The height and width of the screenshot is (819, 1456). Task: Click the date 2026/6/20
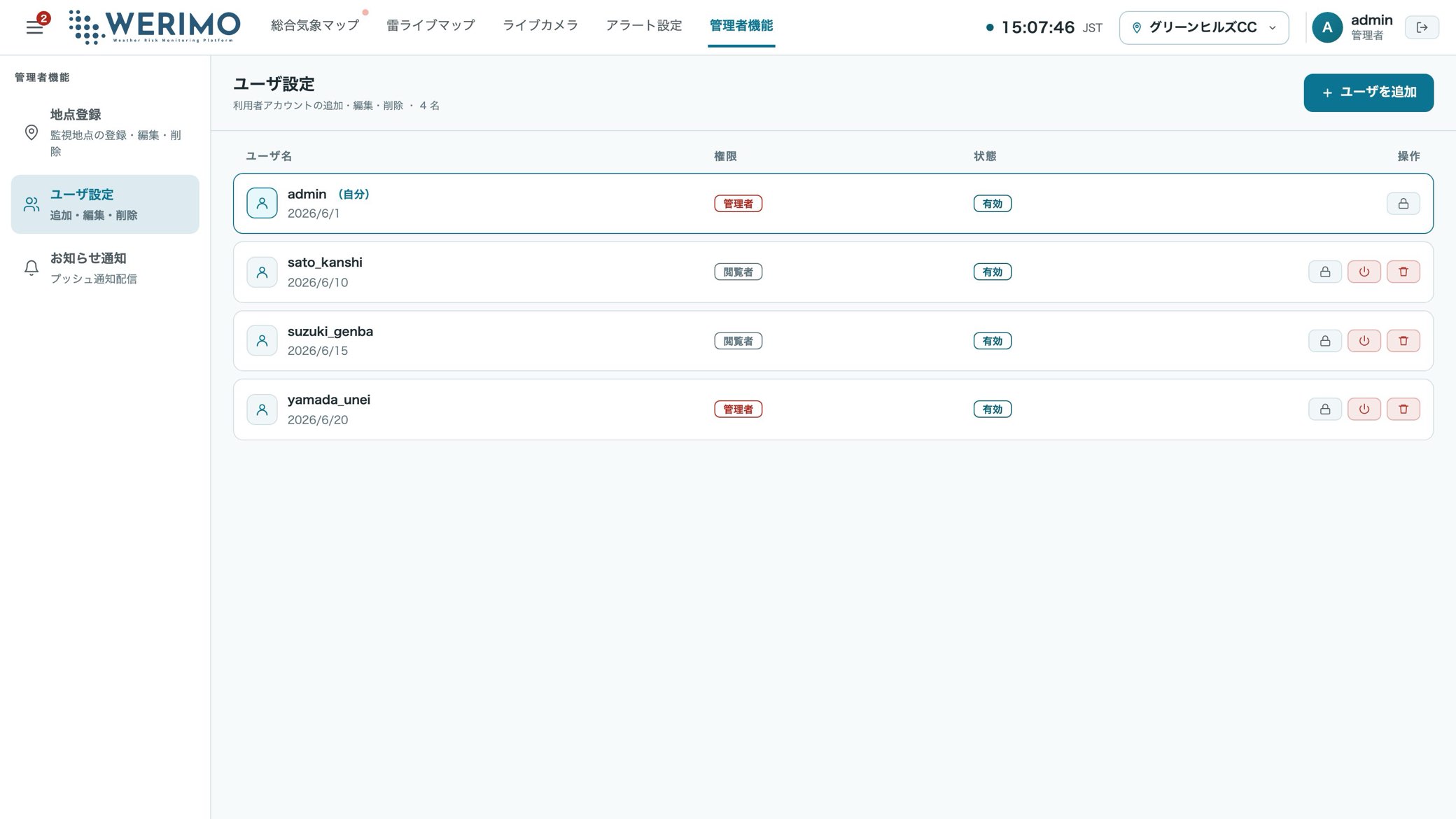pyautogui.click(x=318, y=420)
